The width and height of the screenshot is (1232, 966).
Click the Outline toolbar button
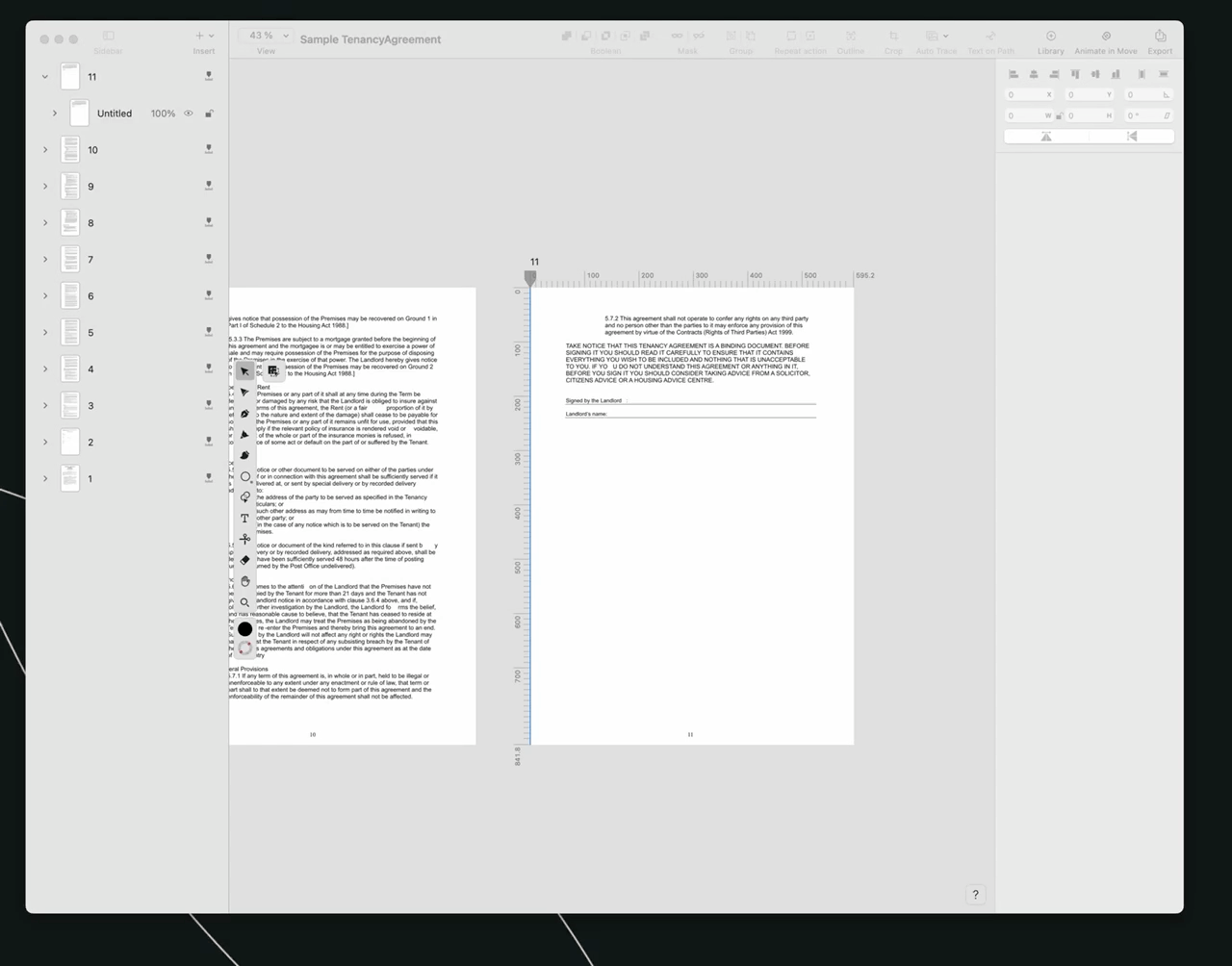[x=850, y=41]
